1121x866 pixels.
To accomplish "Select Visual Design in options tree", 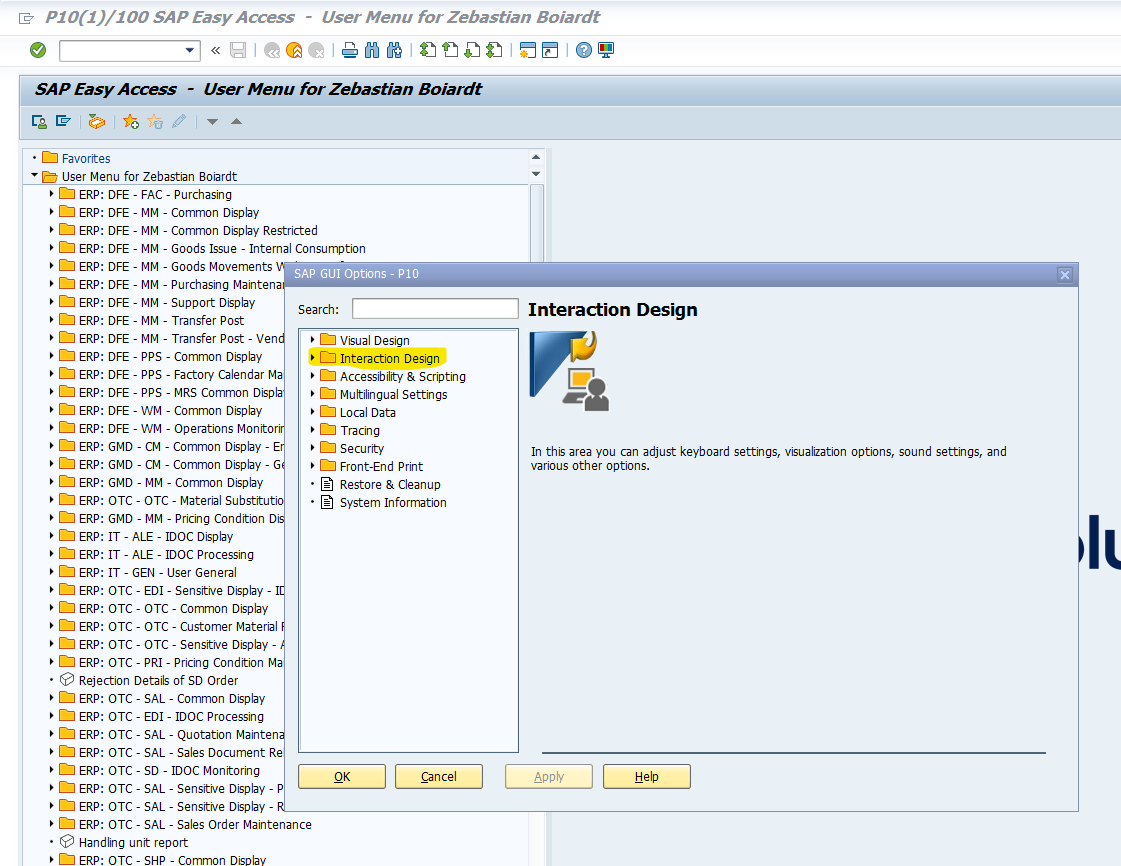I will point(375,340).
